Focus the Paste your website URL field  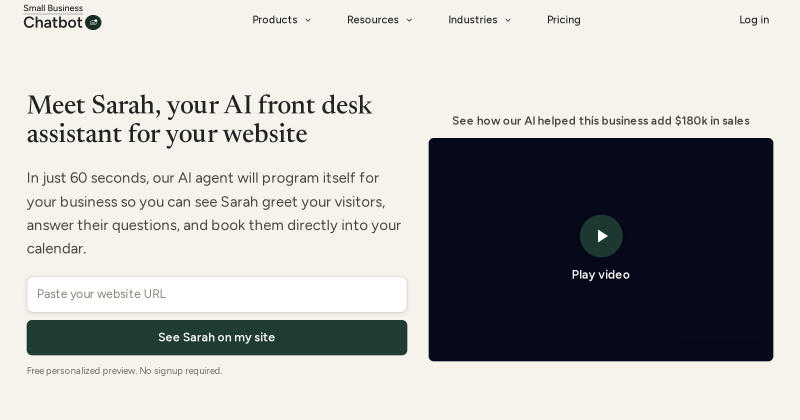coord(217,294)
